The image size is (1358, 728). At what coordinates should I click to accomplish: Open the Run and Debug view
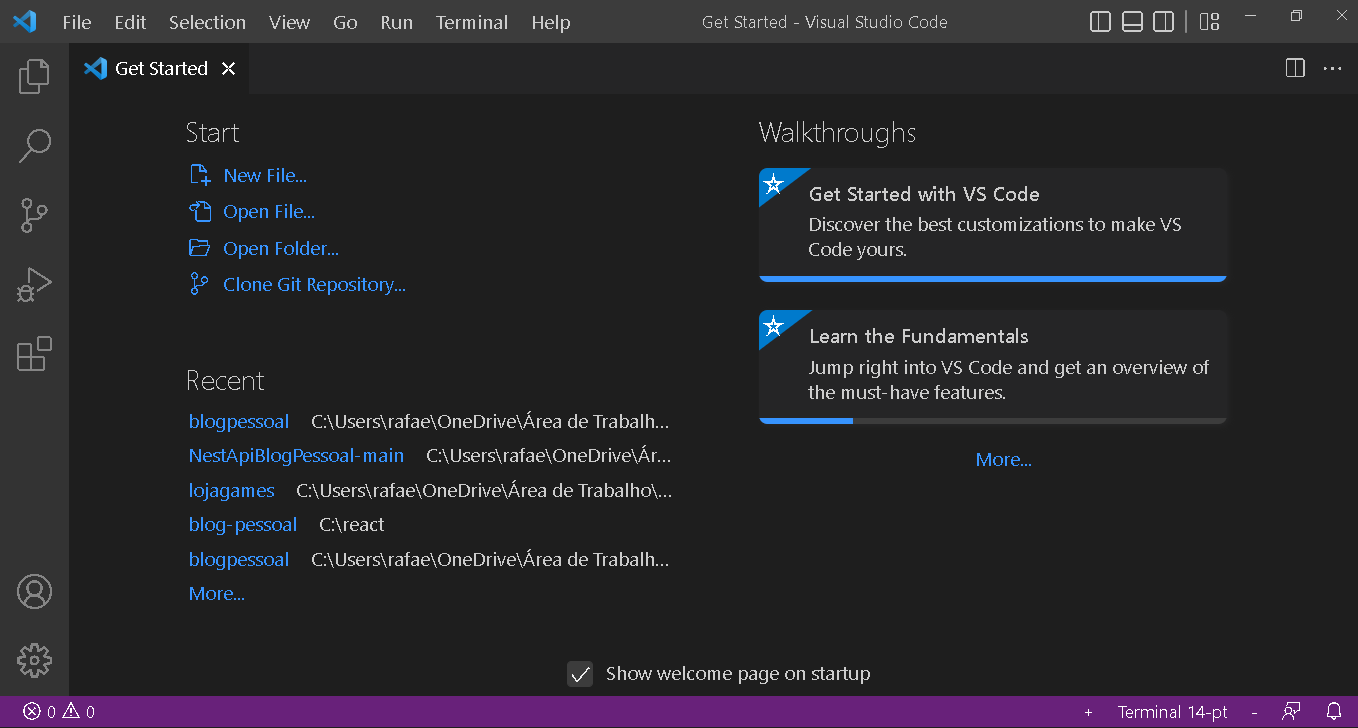pyautogui.click(x=34, y=285)
